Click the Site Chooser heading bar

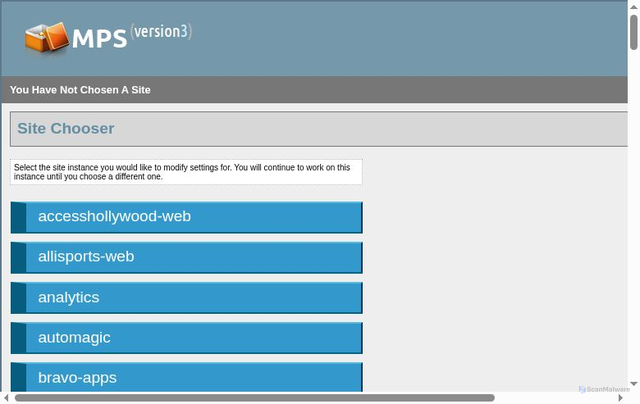(318, 129)
